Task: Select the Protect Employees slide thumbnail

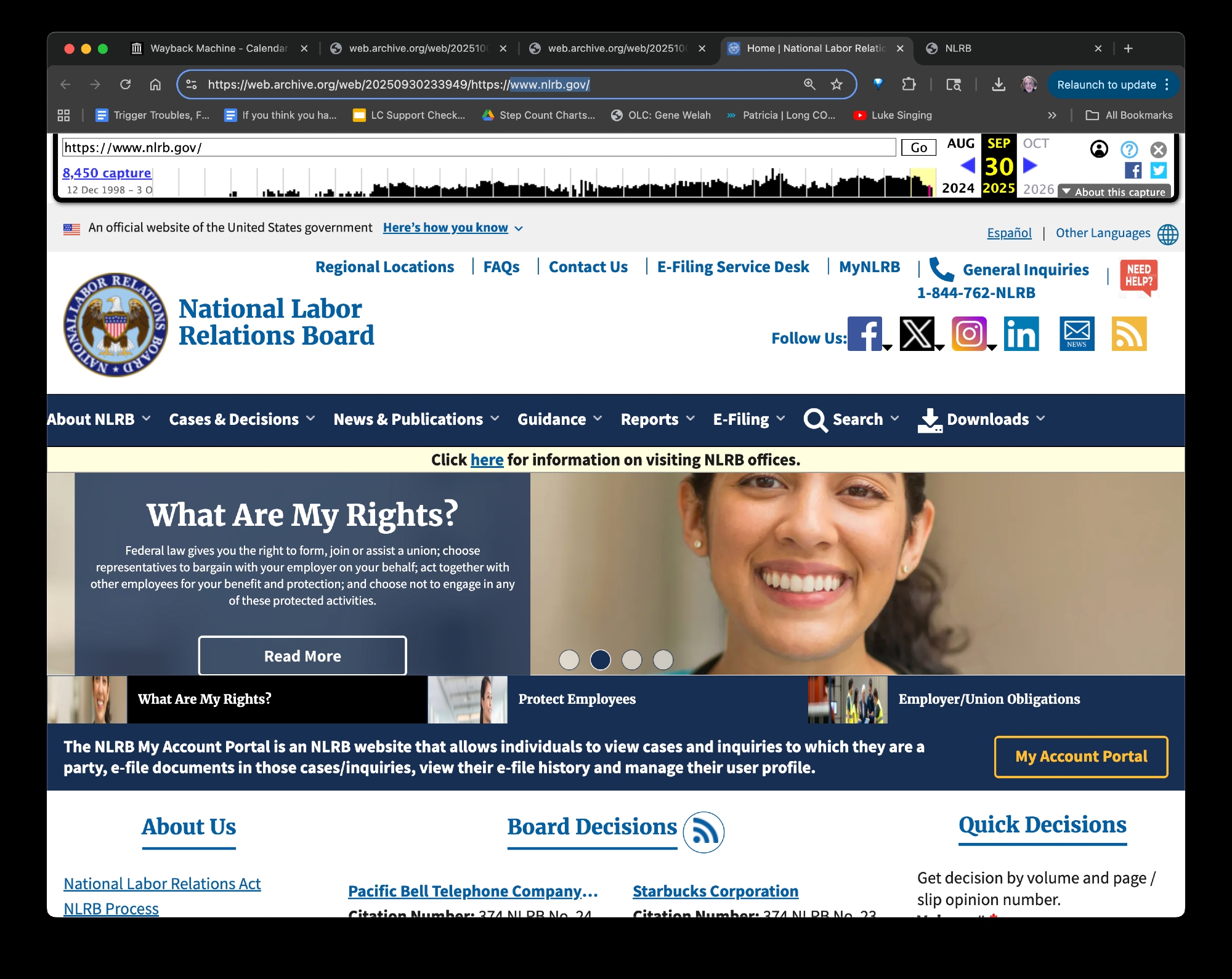Action: pyautogui.click(x=577, y=699)
